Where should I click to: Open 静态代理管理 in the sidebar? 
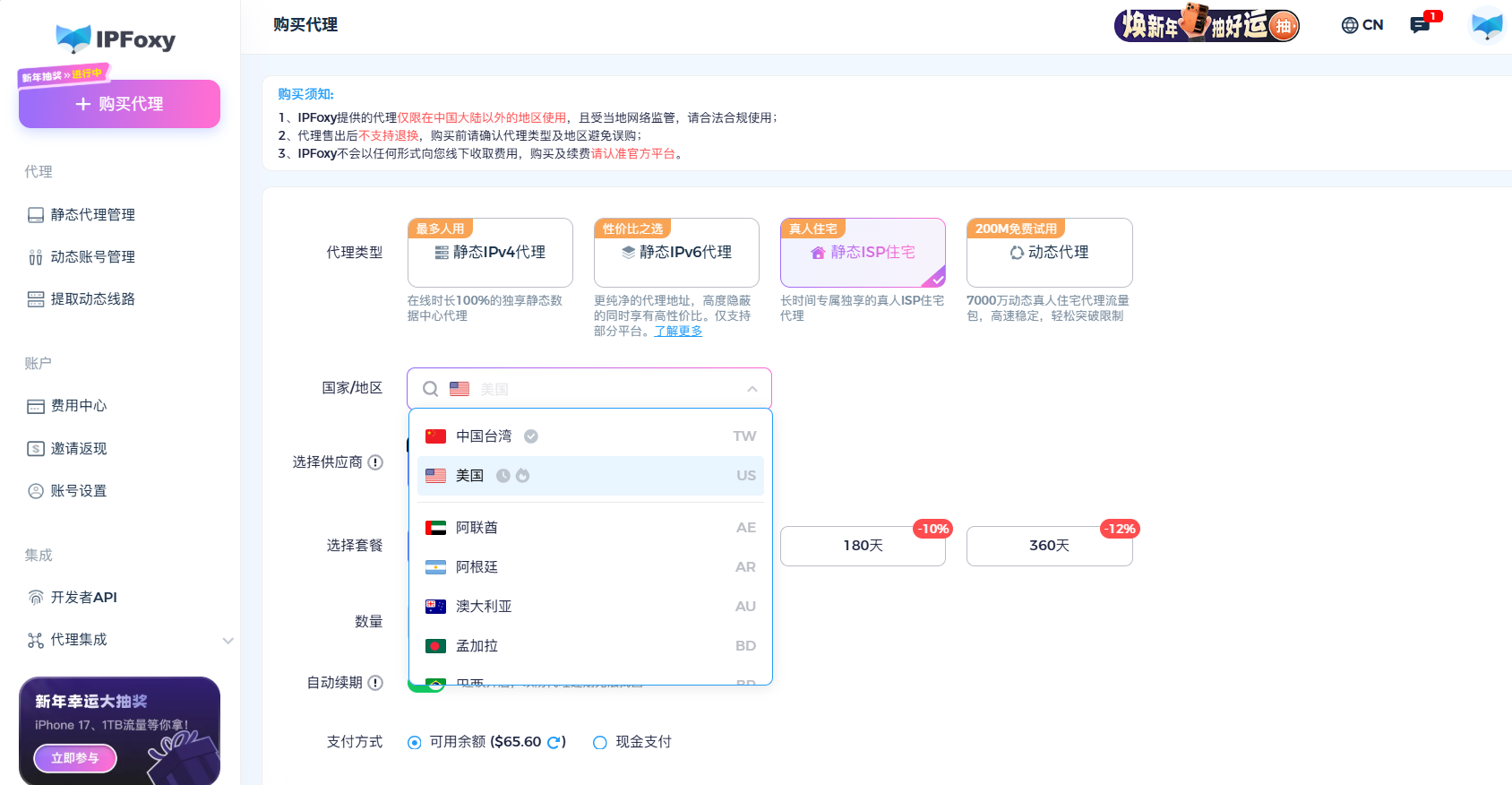tap(93, 215)
